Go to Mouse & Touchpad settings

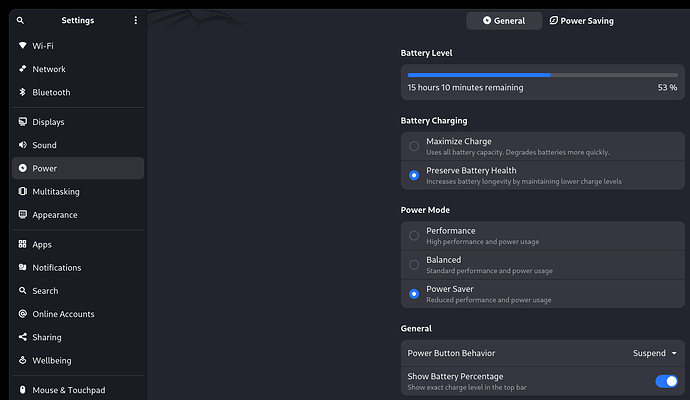click(x=68, y=390)
